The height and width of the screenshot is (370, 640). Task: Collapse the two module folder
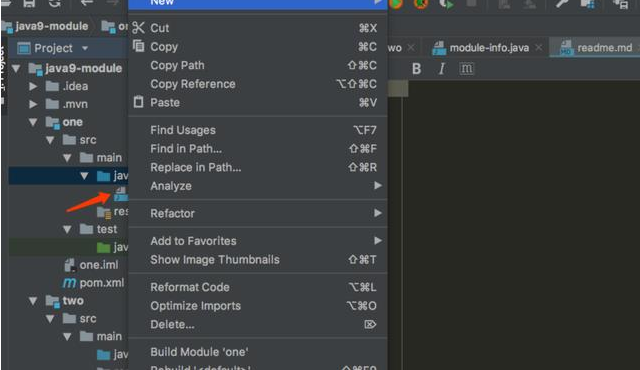point(33,301)
